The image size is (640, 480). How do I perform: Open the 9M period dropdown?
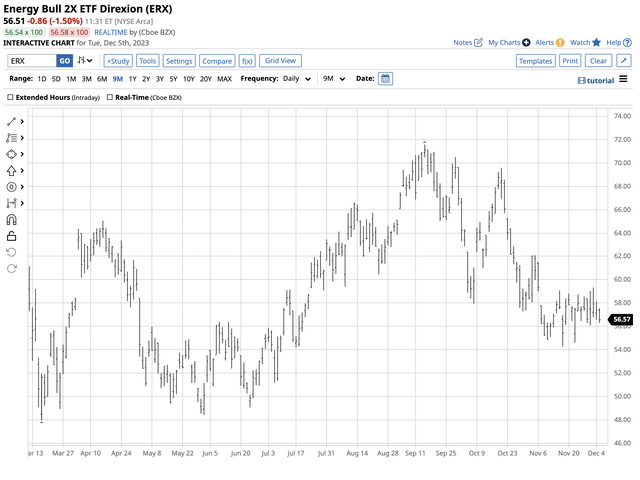tap(334, 79)
